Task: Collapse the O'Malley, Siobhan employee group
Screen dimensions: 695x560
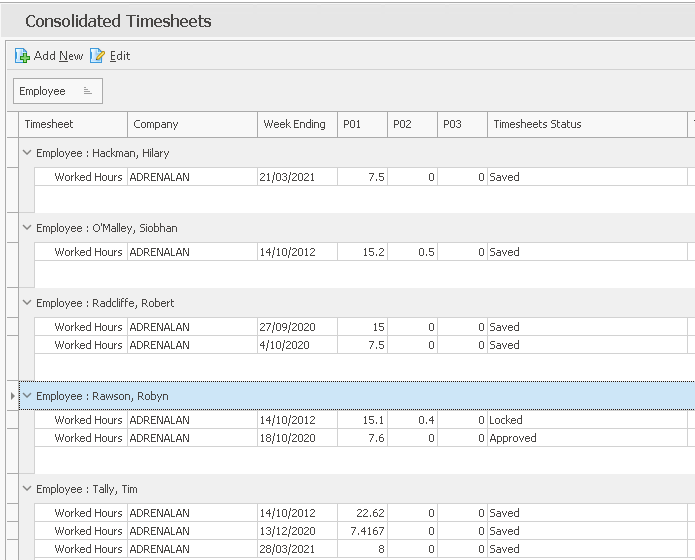Action: [27, 228]
